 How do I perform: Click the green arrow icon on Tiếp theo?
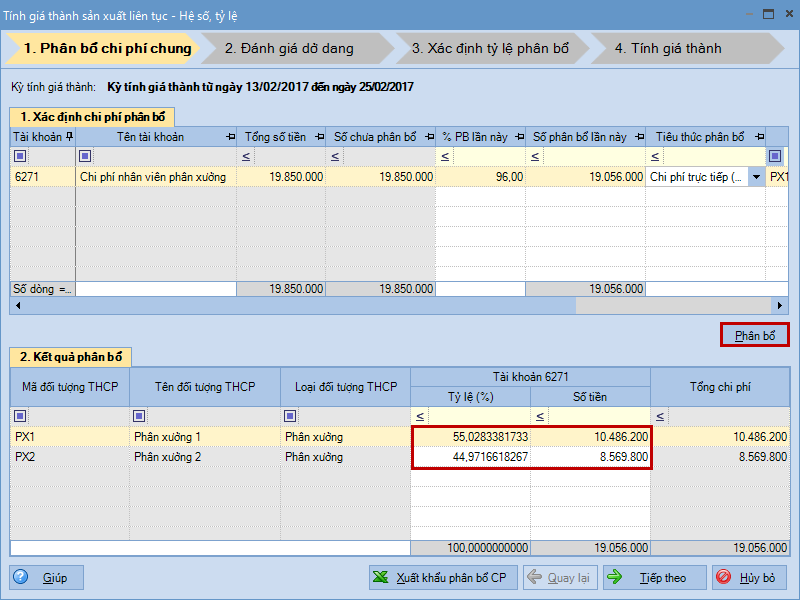[615, 577]
